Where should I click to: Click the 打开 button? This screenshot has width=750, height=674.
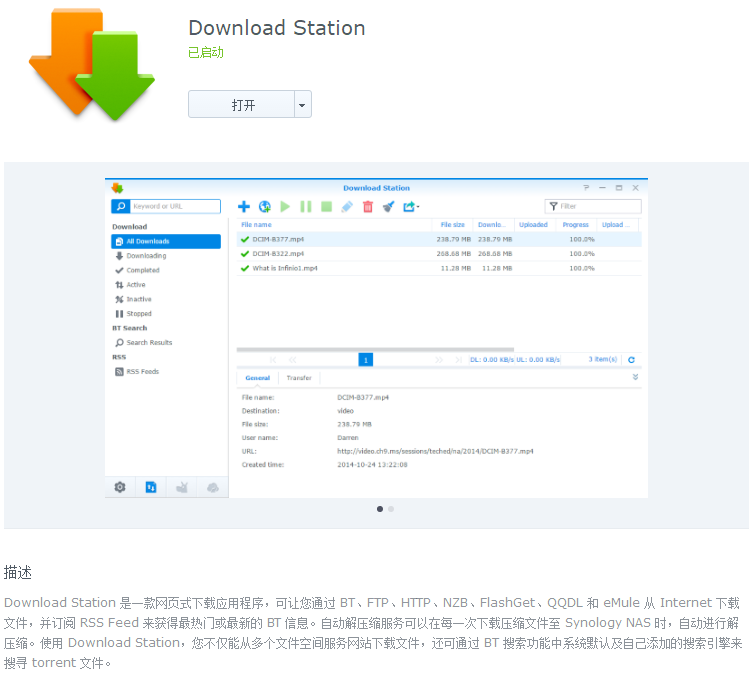coord(241,104)
